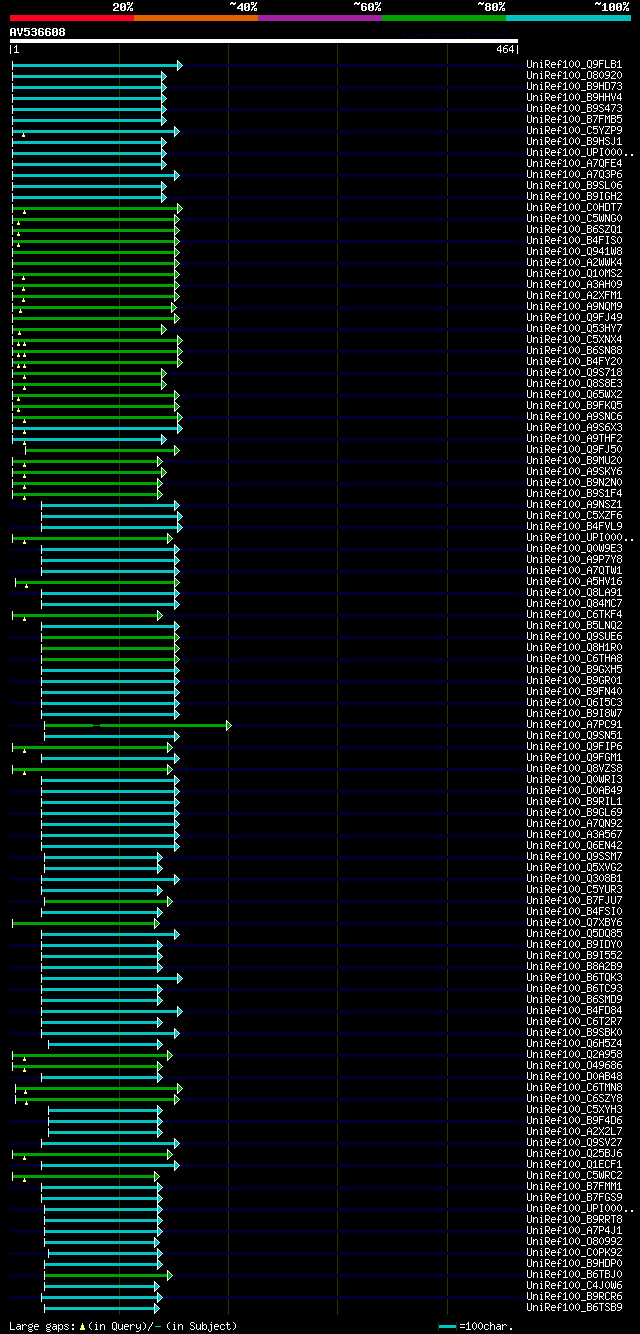Image resolution: width=640 pixels, height=1334 pixels.
Task: Select label UniRef100_B6TBJ0
Action: tap(575, 1274)
